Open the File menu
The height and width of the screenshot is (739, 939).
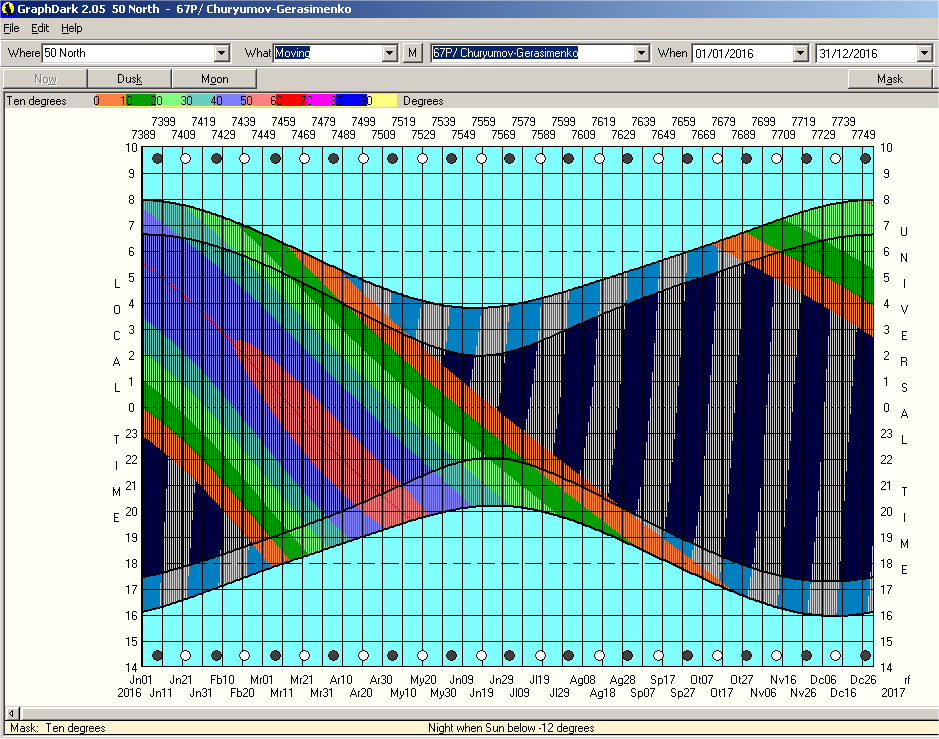(x=12, y=28)
